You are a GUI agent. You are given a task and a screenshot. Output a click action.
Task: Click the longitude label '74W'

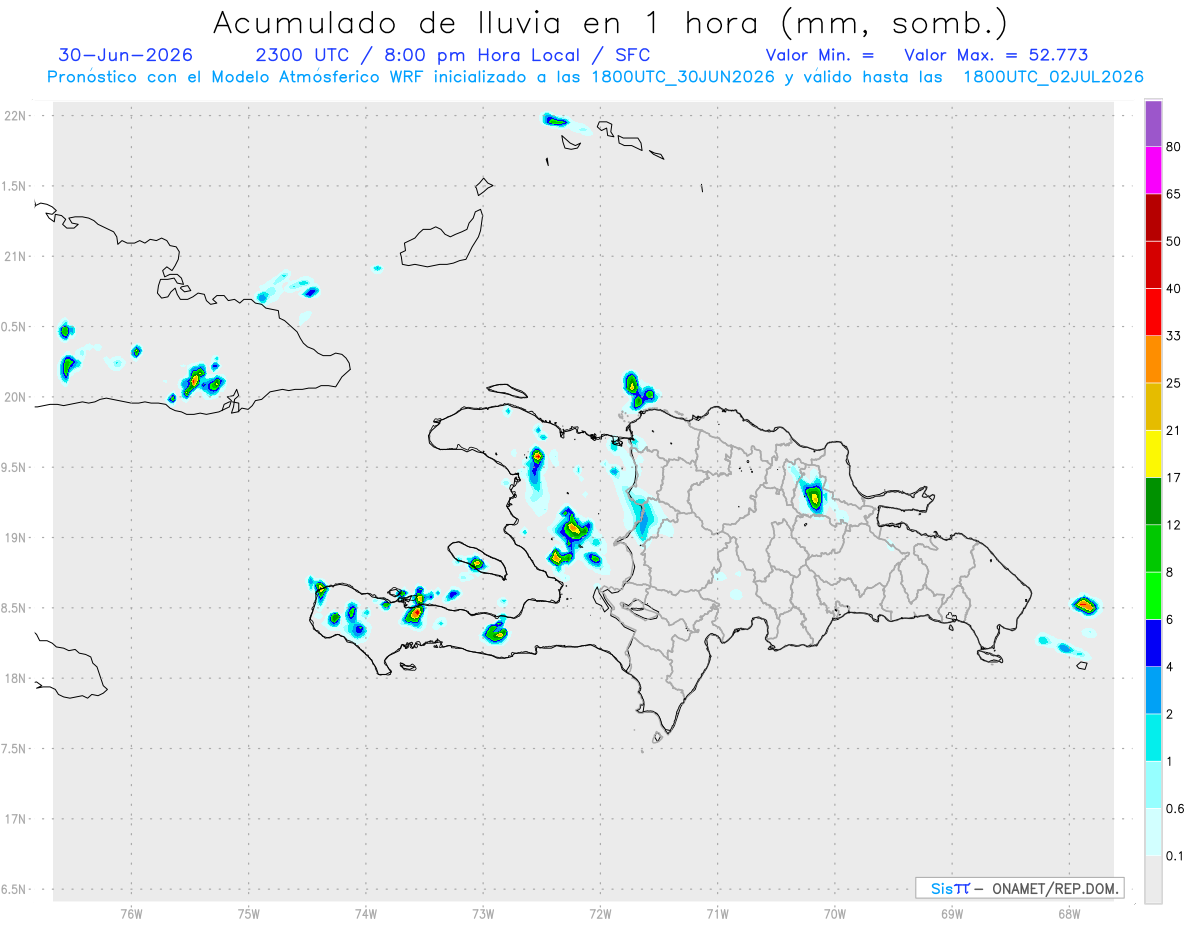click(x=366, y=913)
